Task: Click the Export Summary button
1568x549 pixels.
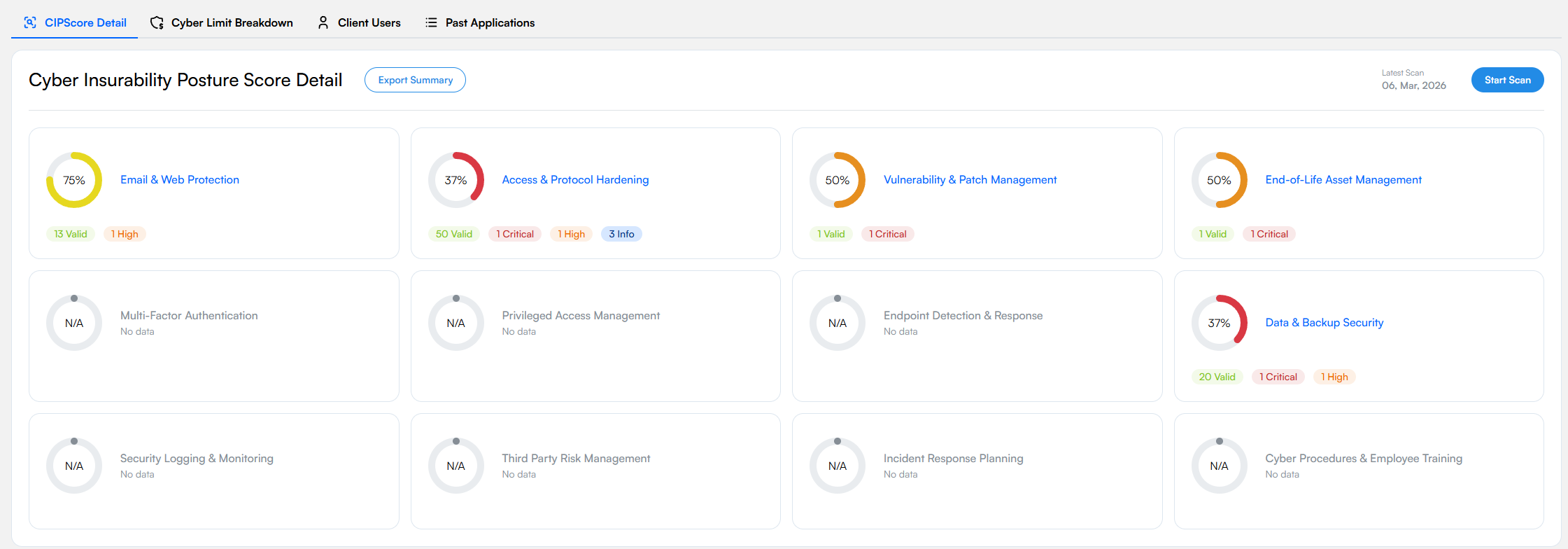Action: pos(415,80)
